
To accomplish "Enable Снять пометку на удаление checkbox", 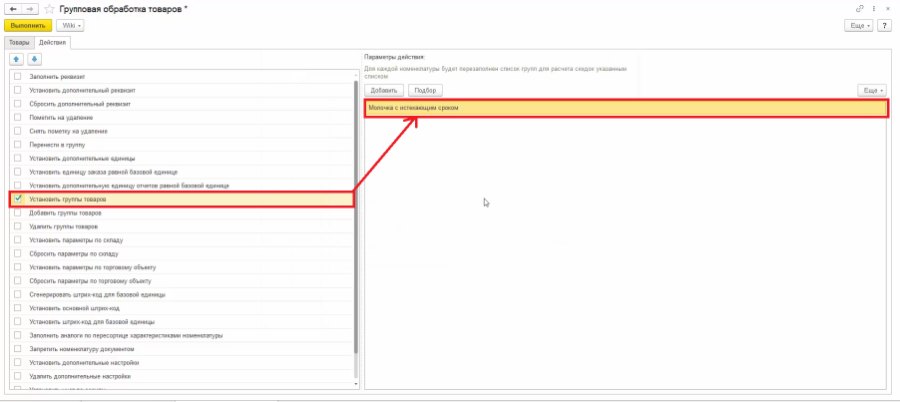I will tap(18, 131).
